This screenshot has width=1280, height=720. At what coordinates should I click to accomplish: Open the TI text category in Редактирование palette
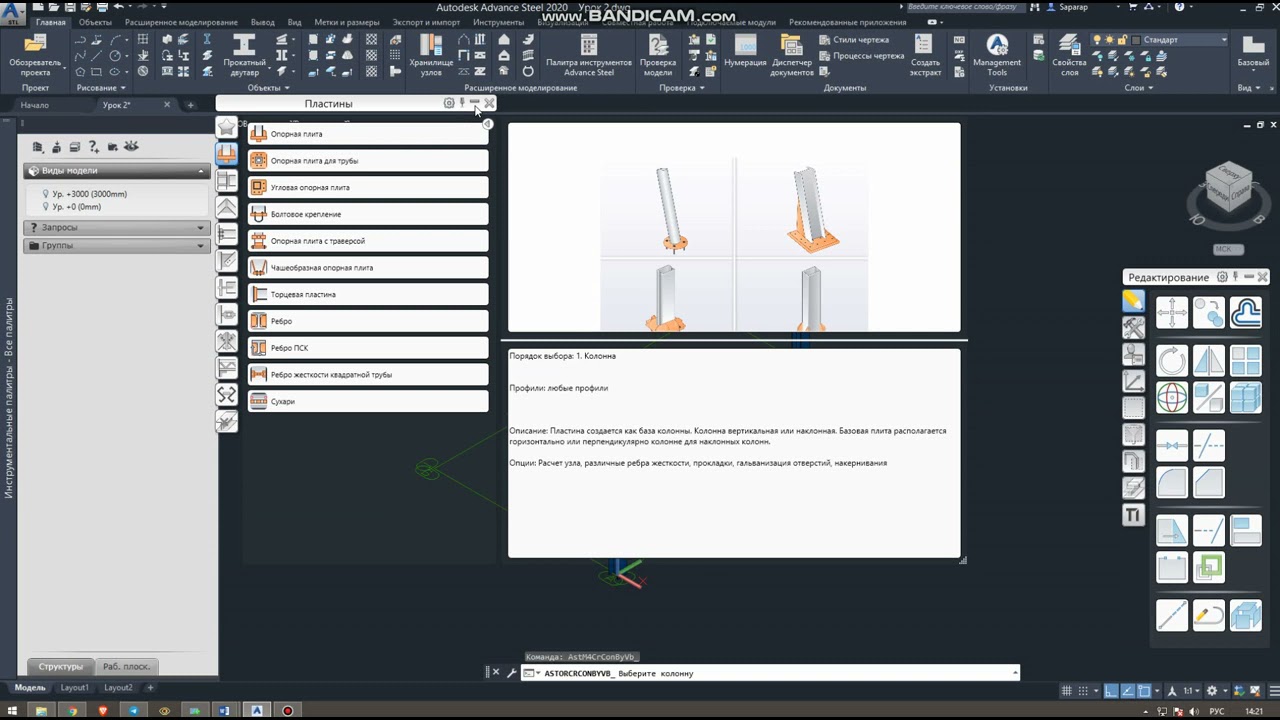1133,515
